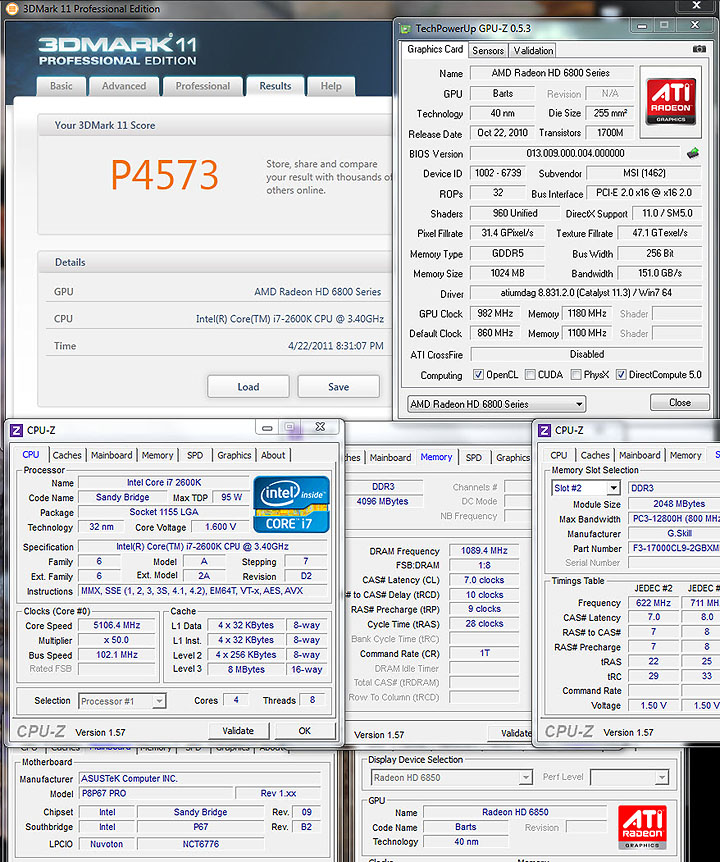Toggle the PhysX checkbox in GPU-Z

576,374
